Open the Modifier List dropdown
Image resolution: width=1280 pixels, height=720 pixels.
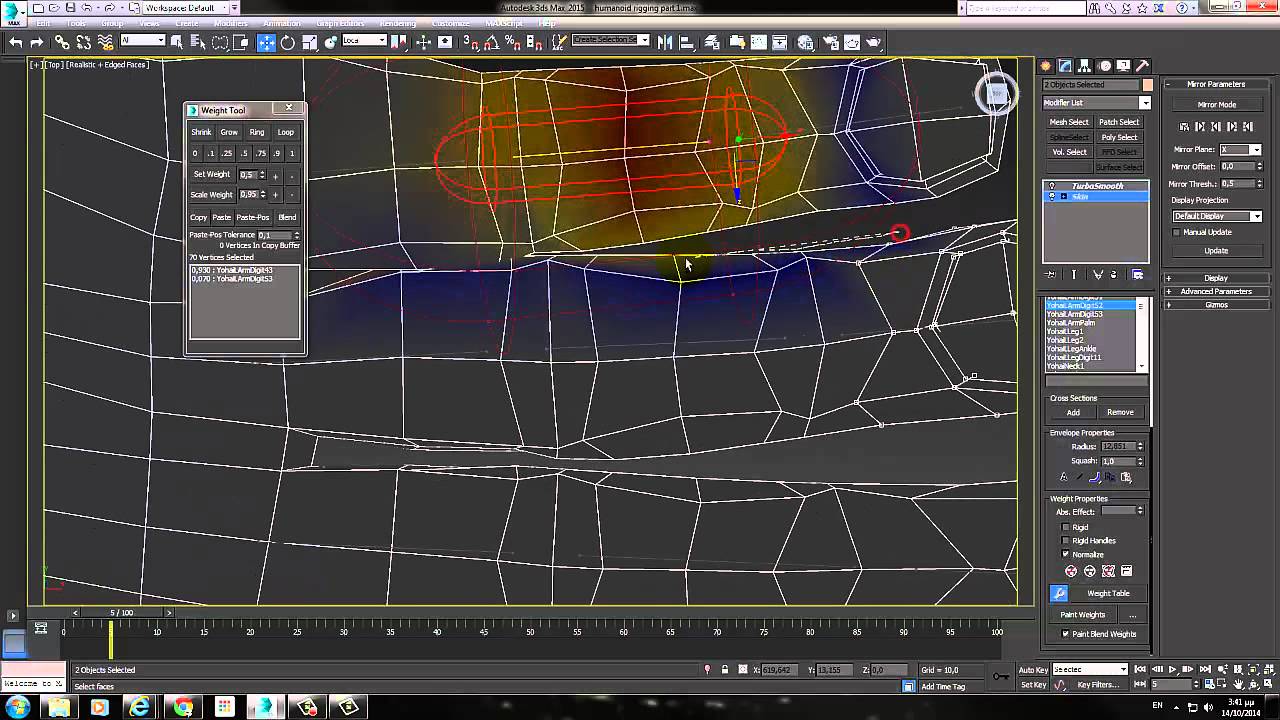tap(1097, 103)
